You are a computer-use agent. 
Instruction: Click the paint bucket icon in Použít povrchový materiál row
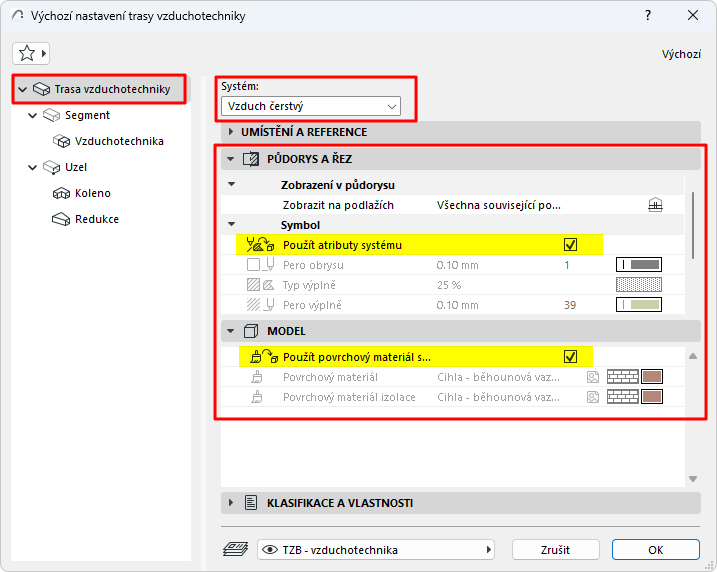264,357
